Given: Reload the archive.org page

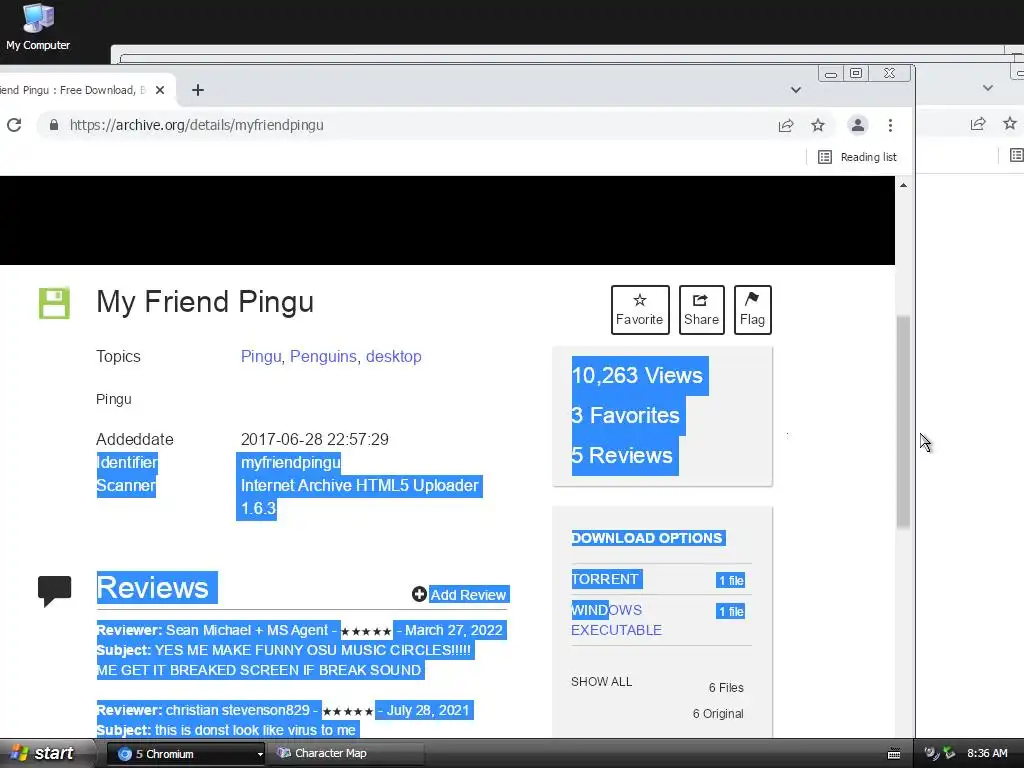Looking at the screenshot, I should pos(14,125).
